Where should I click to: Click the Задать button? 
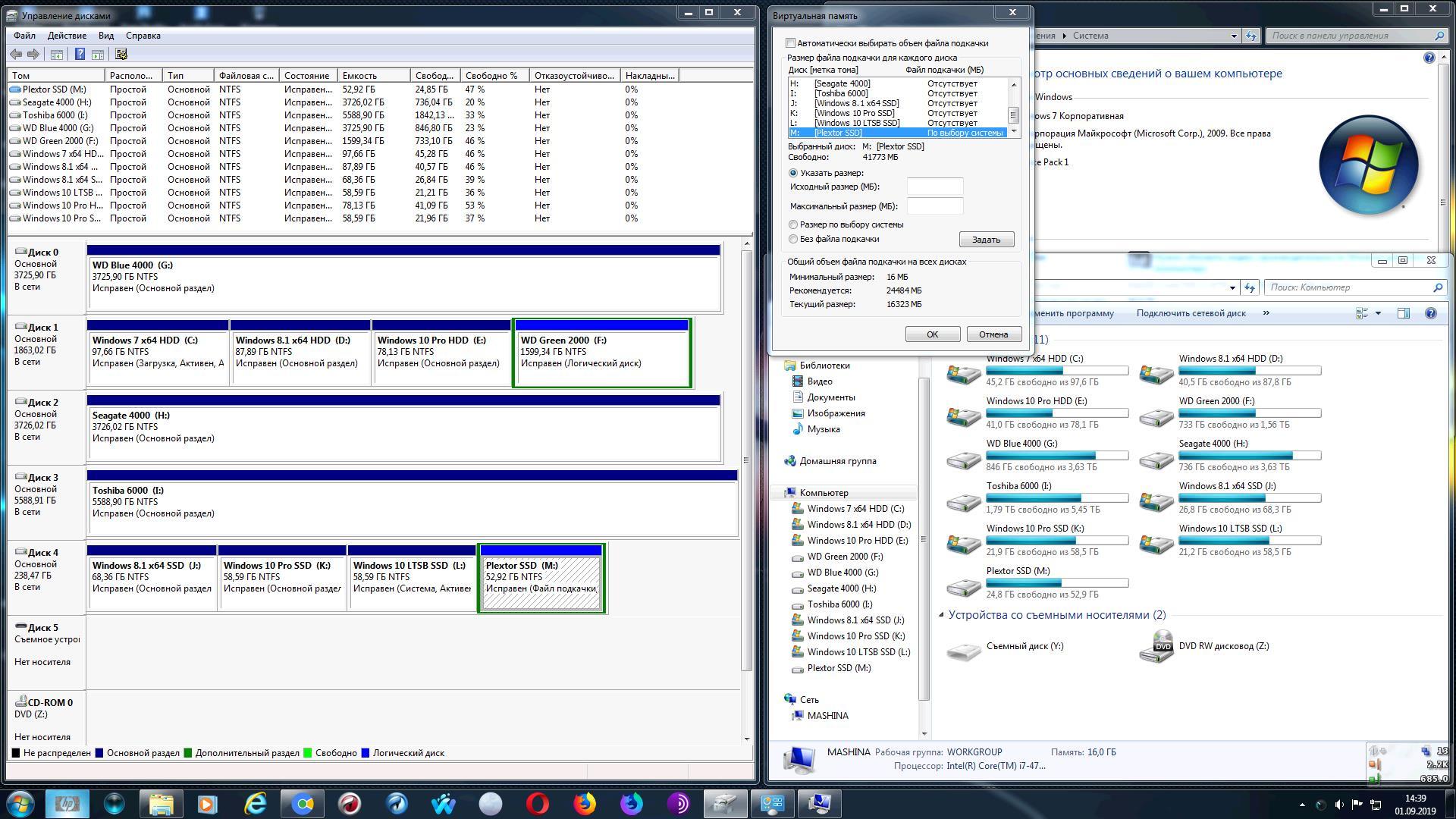(x=986, y=240)
